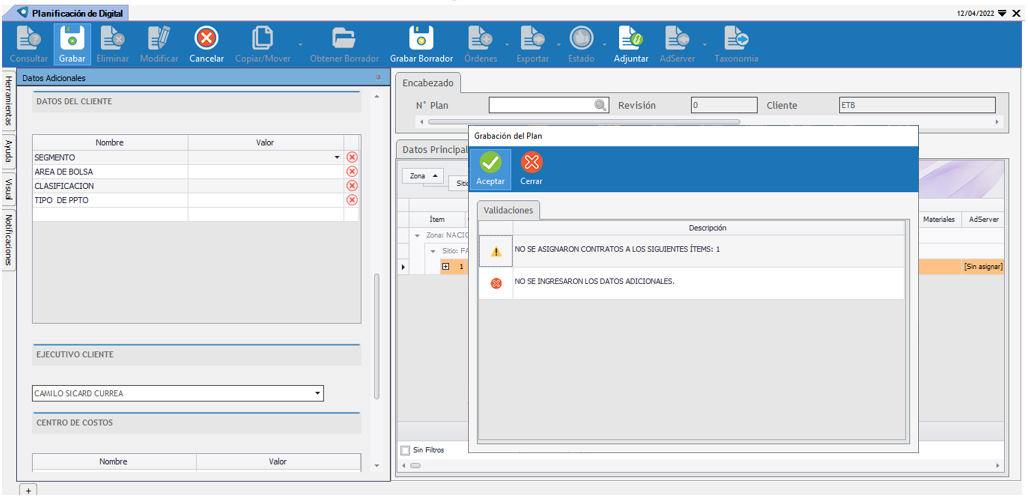Click the red Cancelar icon
The image size is (1028, 501).
[x=206, y=39]
